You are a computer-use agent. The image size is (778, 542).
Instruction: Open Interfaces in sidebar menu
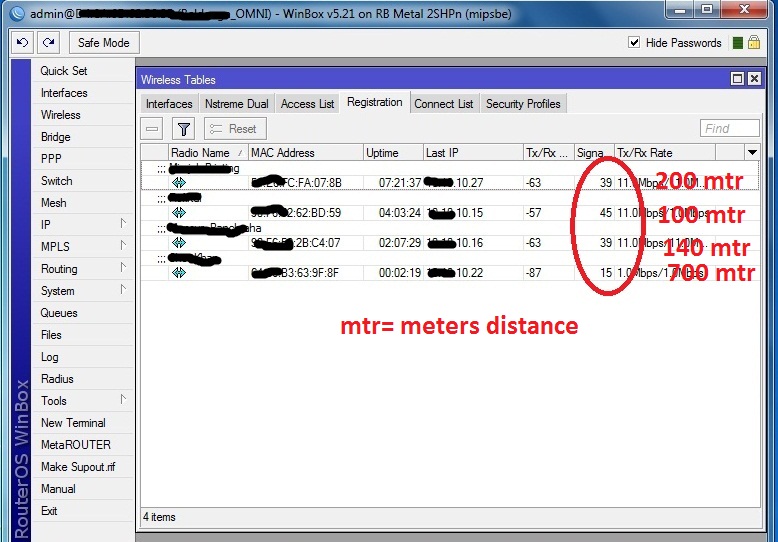point(64,93)
